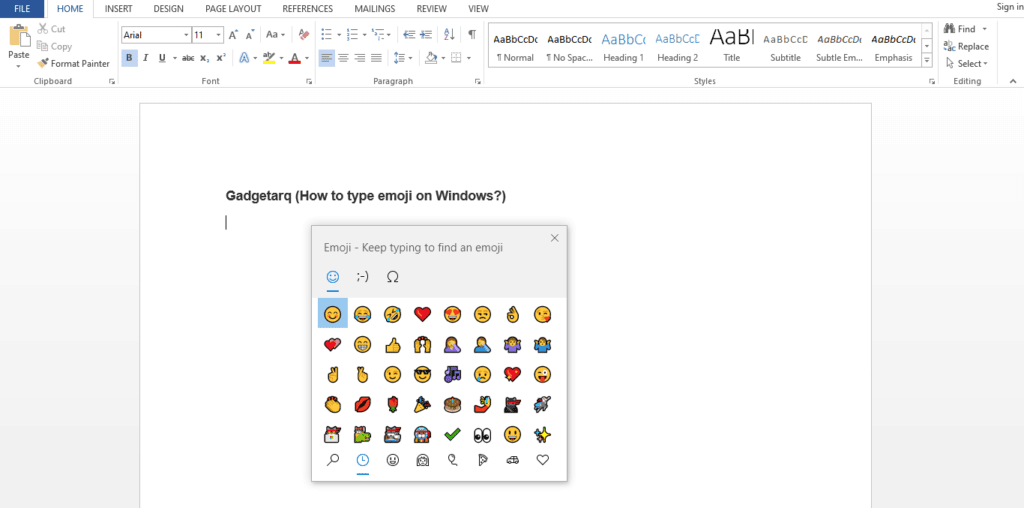Toggle Bold formatting

click(x=129, y=58)
